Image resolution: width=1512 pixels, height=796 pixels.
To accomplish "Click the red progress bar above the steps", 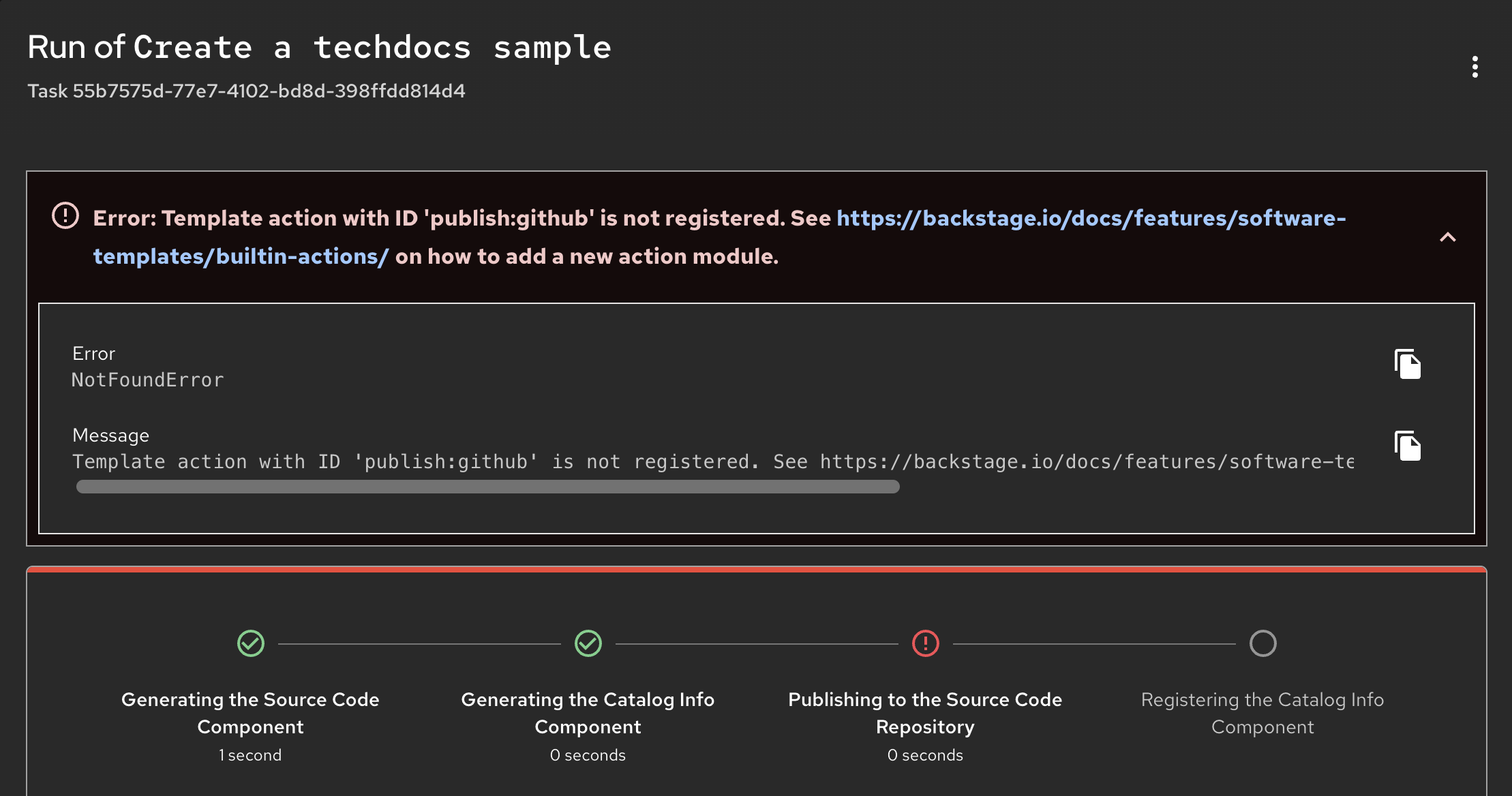I will tap(756, 569).
